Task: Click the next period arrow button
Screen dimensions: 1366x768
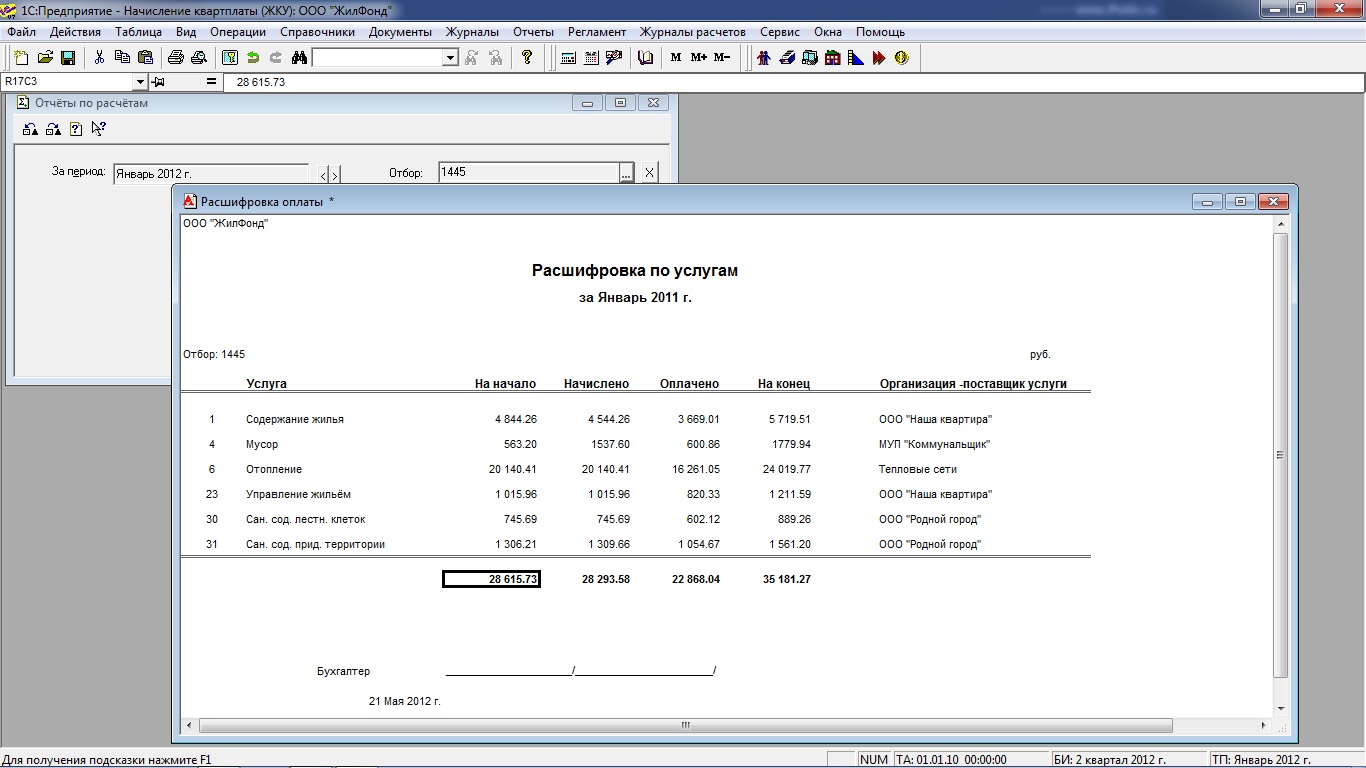Action: (x=335, y=174)
